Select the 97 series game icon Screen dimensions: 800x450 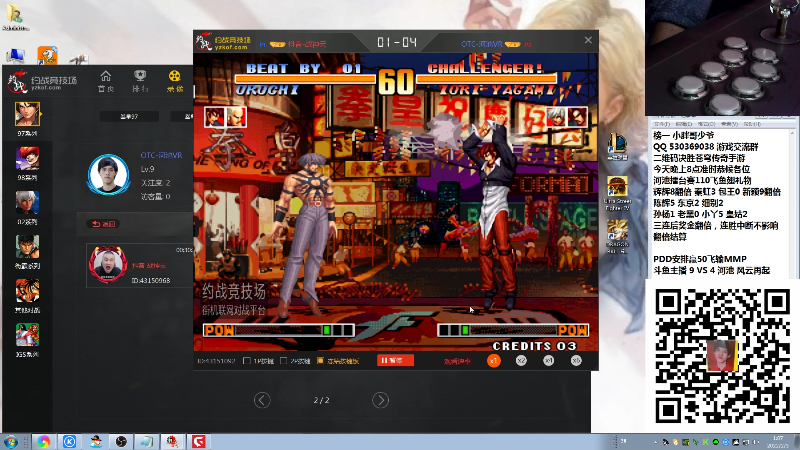[x=28, y=114]
